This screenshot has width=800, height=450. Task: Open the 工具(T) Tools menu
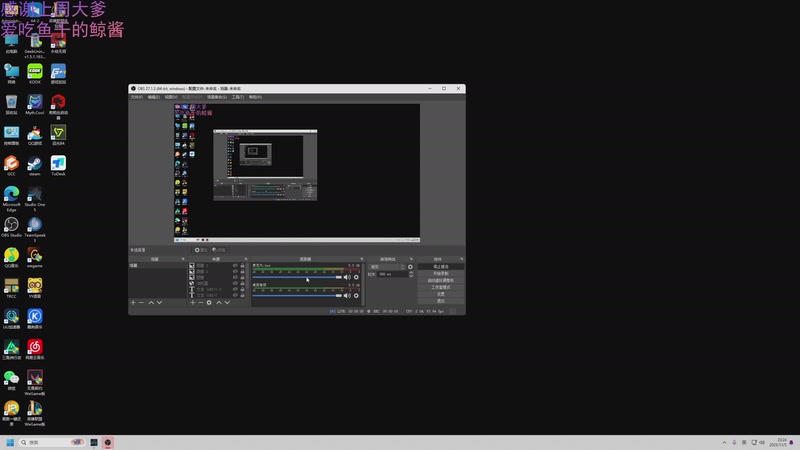(x=238, y=97)
